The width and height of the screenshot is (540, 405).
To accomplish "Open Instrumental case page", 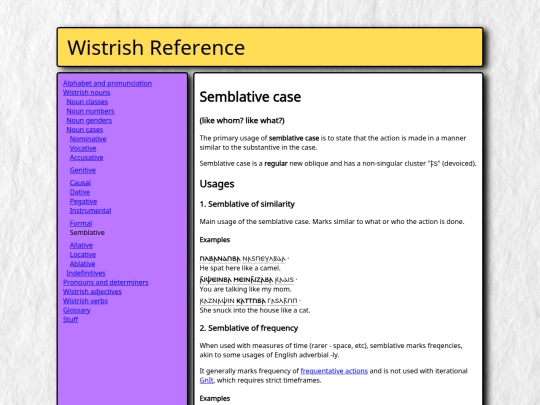I will 91,211.
